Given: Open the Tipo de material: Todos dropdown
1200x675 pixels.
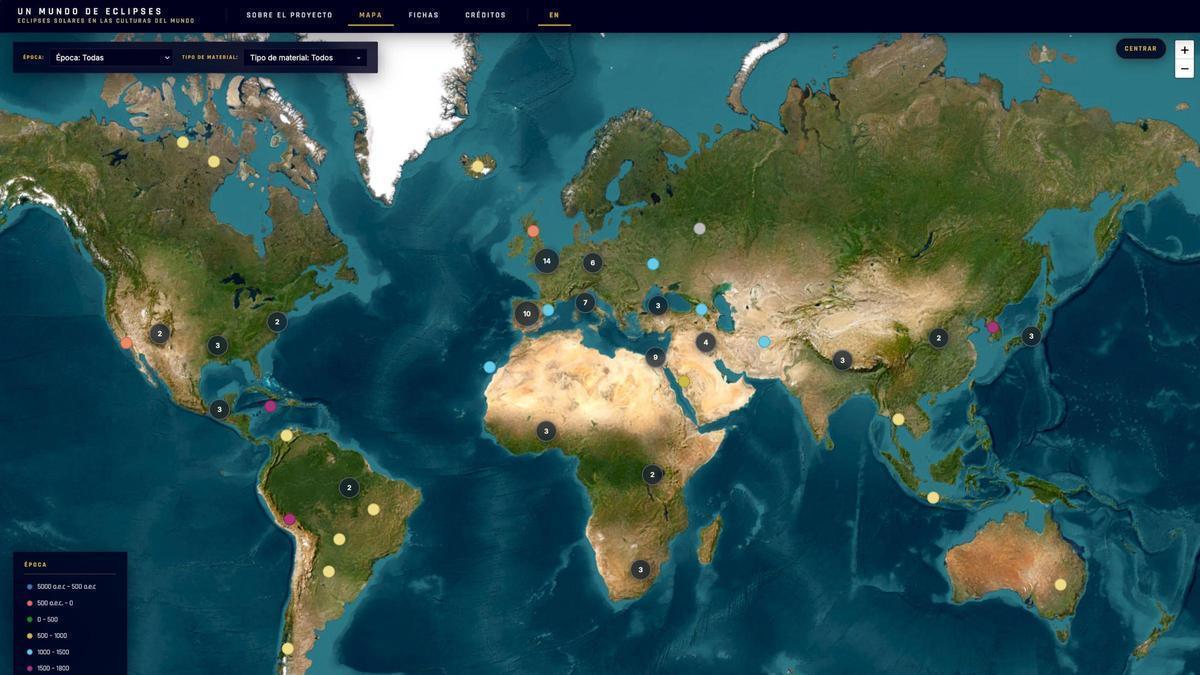Looking at the screenshot, I should (305, 58).
